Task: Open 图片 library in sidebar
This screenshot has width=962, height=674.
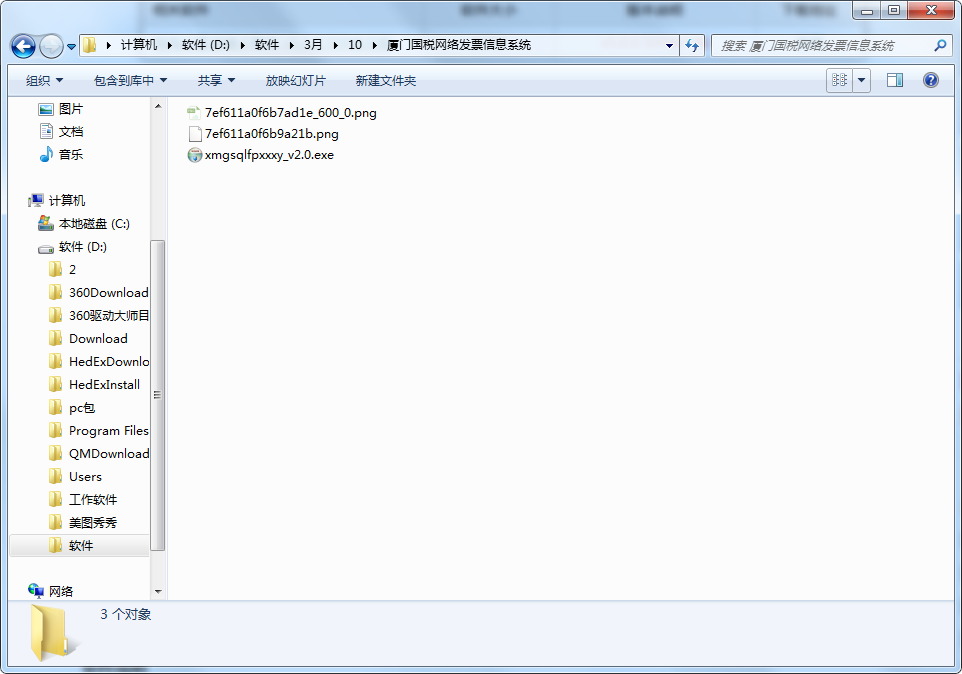Action: tap(71, 109)
